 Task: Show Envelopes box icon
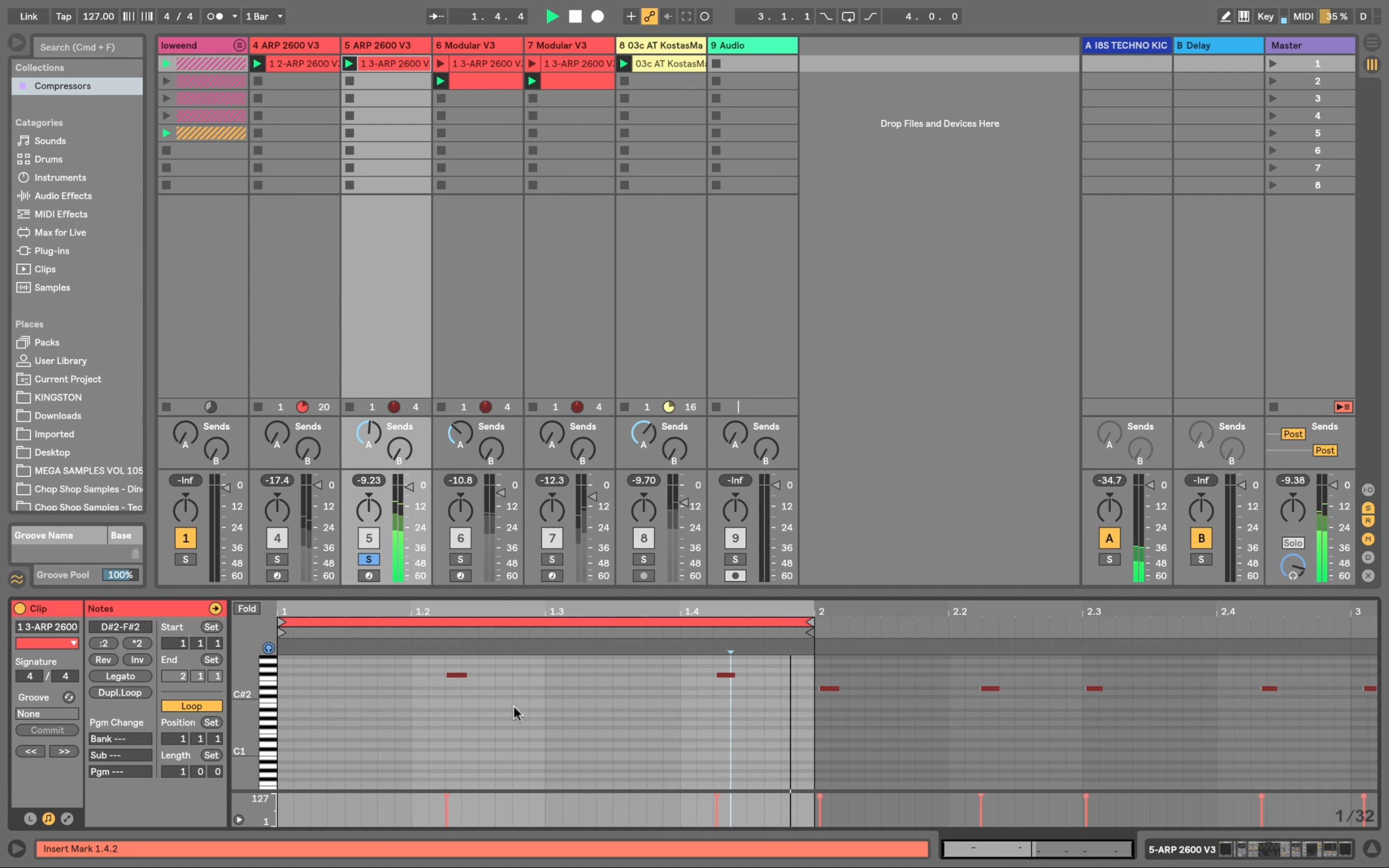coord(67,819)
